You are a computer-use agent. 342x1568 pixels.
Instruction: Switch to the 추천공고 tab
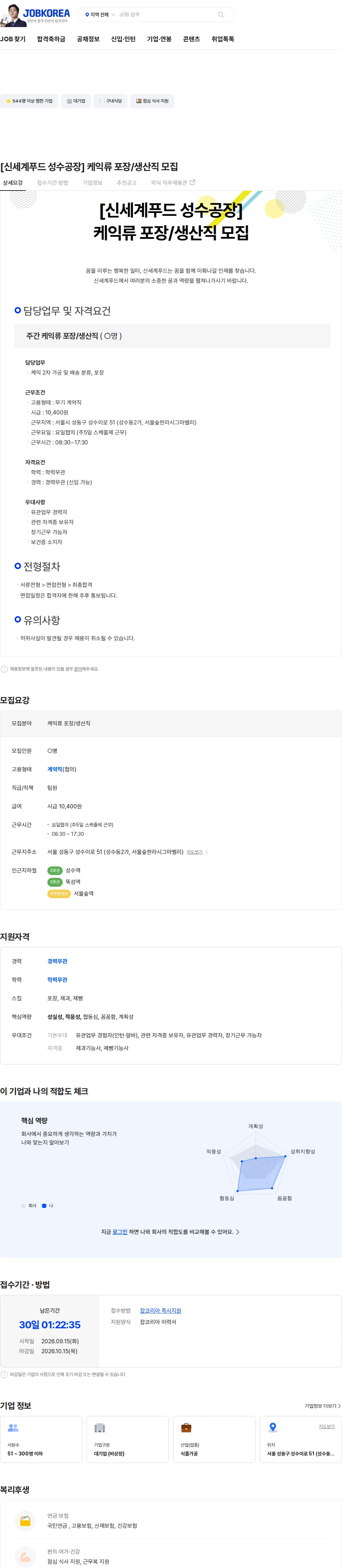click(x=126, y=183)
